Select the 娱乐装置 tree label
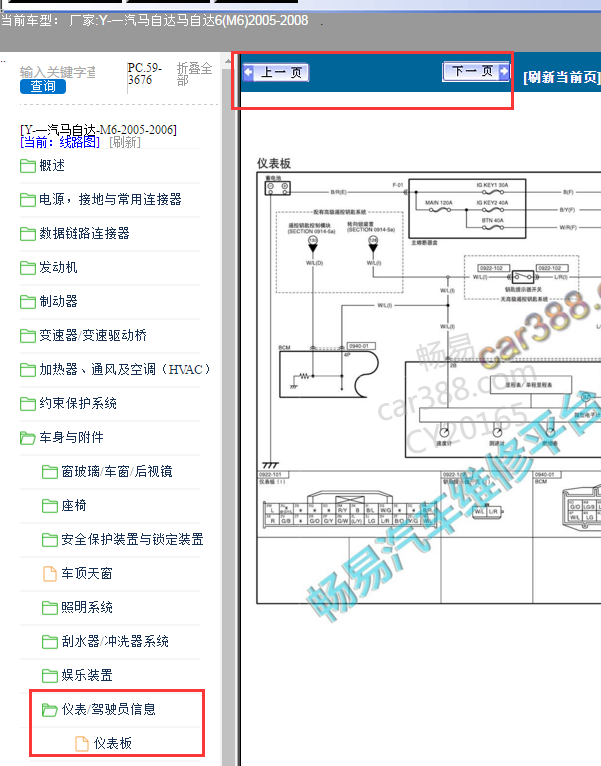This screenshot has width=601, height=766. 87,675
